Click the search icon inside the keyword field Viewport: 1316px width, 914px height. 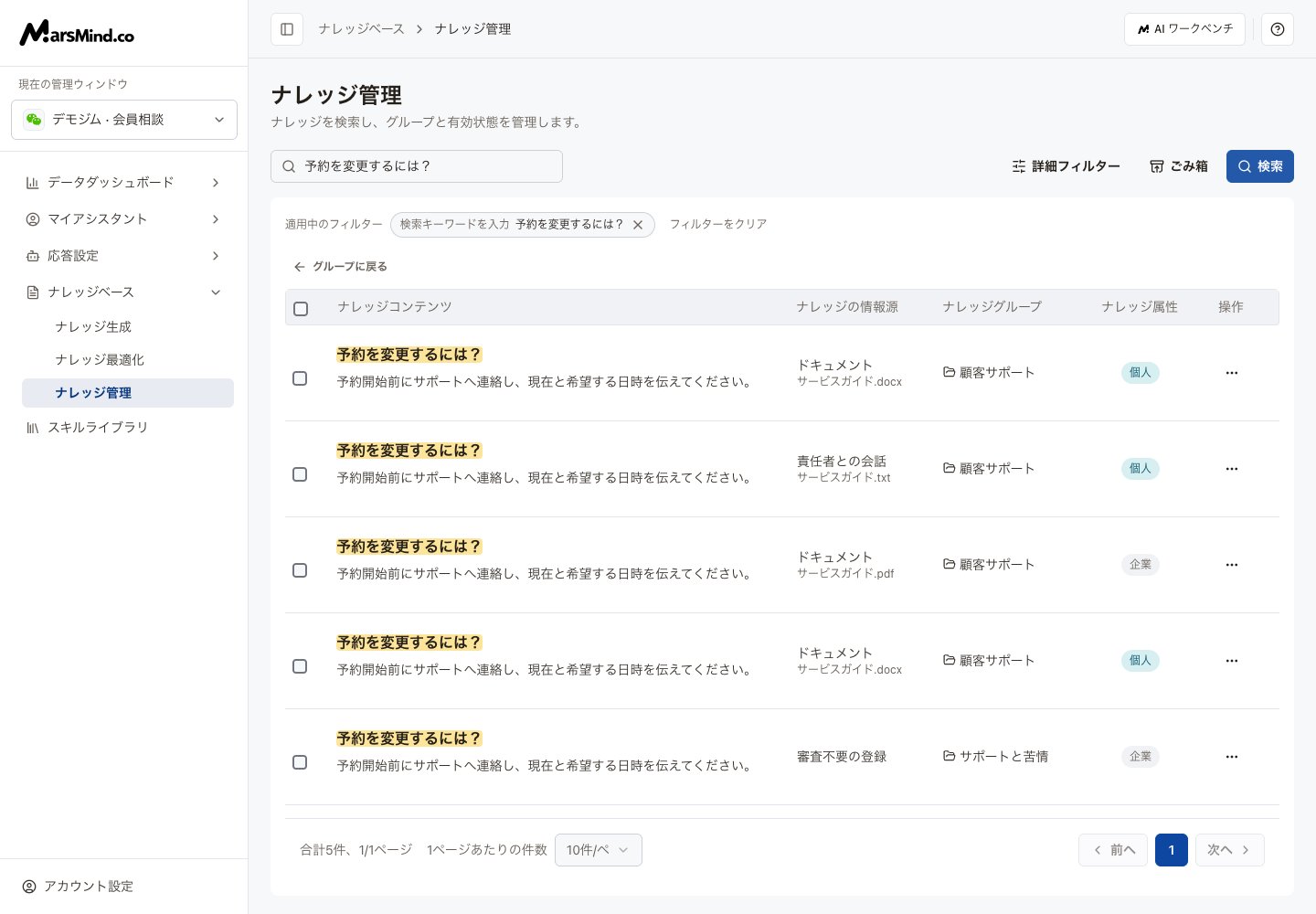[x=289, y=166]
